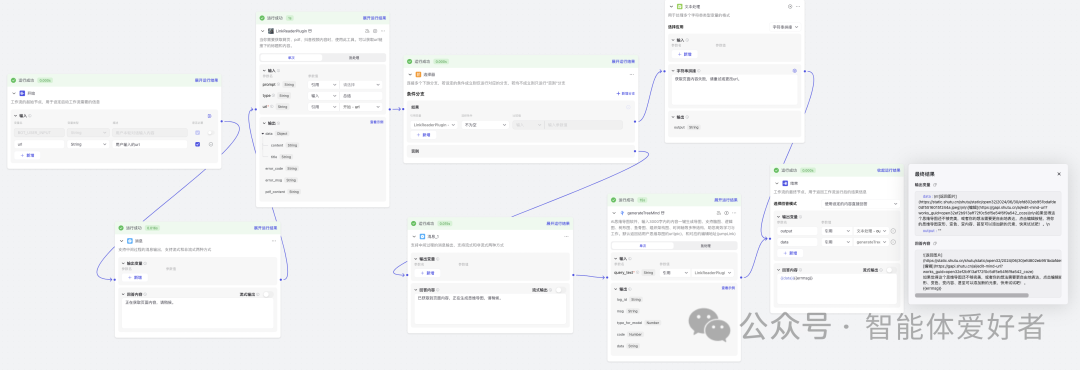The width and height of the screenshot is (1080, 370).
Task: Click horizontal scrollbar in 最终结果 panel
Action: pos(971,295)
